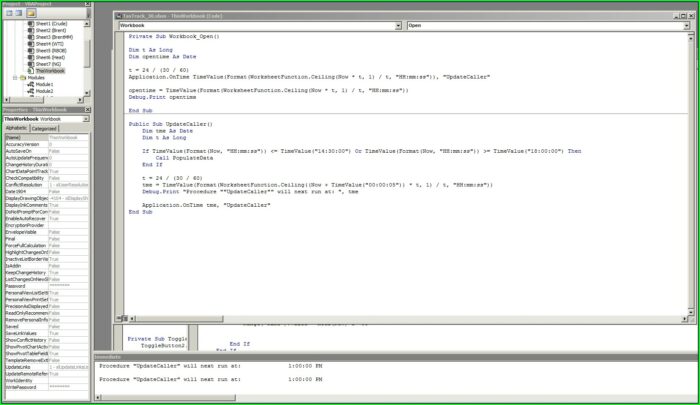Click the Modules folder icon
This screenshot has width=700, height=405.
(x=23, y=78)
